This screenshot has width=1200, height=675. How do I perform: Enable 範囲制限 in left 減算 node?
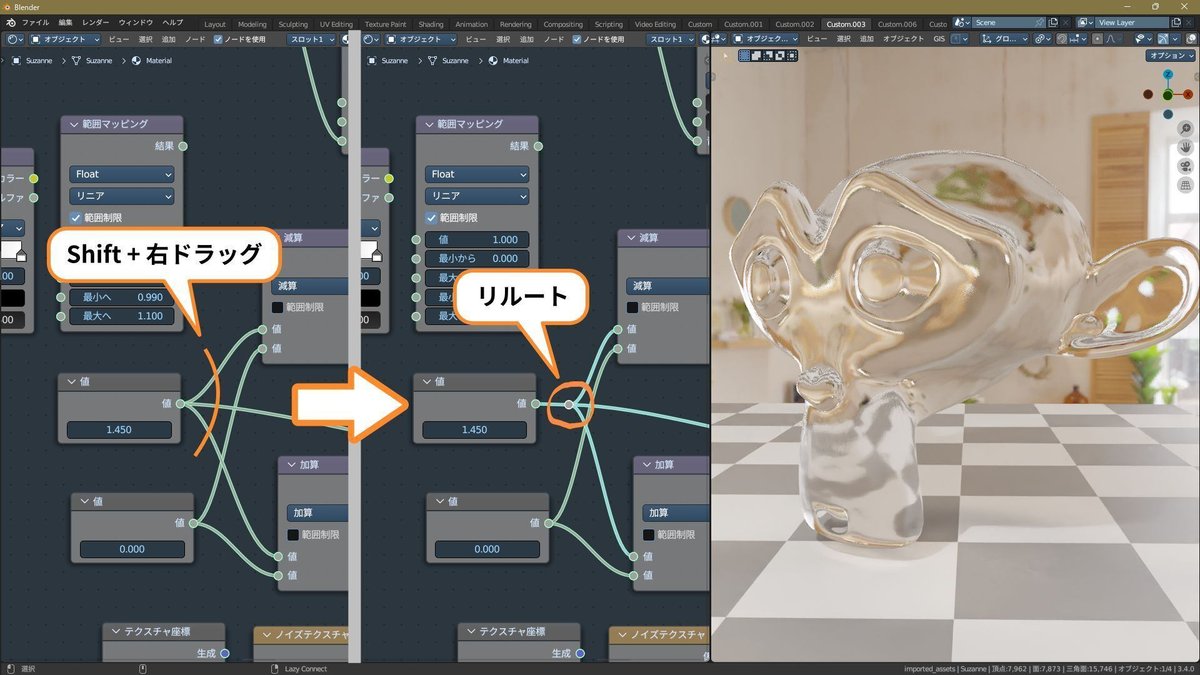pos(278,307)
